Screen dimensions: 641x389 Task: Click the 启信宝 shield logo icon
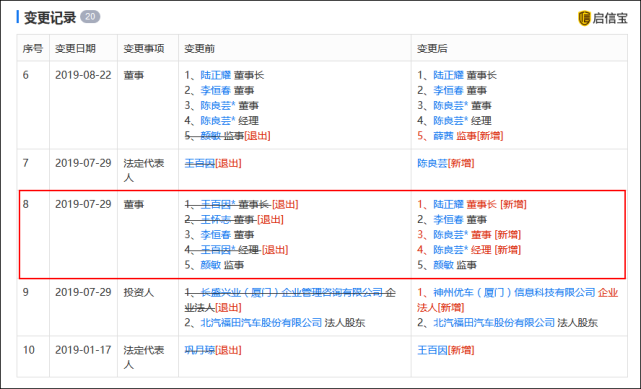click(584, 18)
